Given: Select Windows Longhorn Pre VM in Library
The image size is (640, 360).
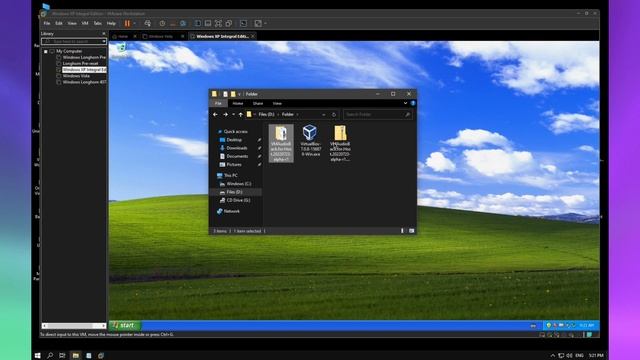Looking at the screenshot, I should click(x=84, y=58).
